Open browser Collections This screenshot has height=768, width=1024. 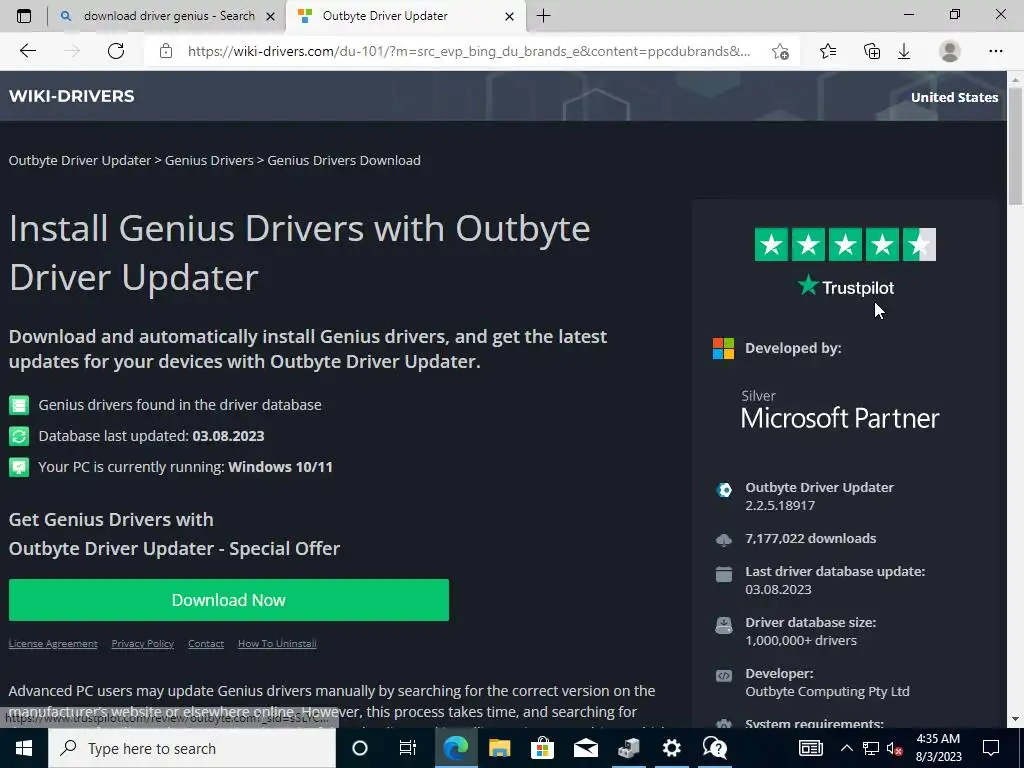[871, 51]
